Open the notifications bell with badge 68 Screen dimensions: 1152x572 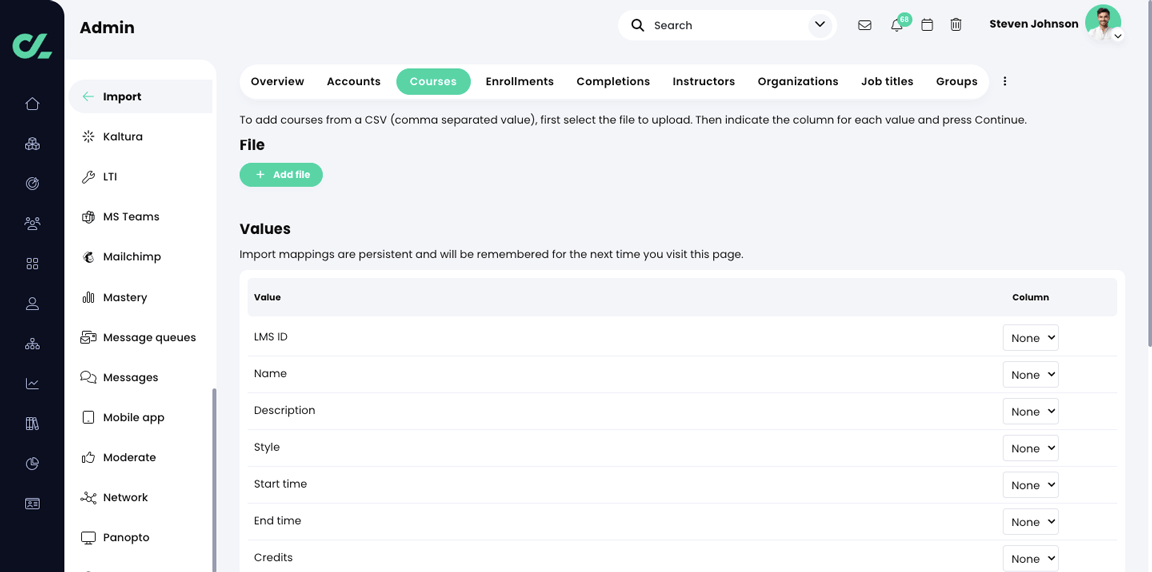[897, 25]
